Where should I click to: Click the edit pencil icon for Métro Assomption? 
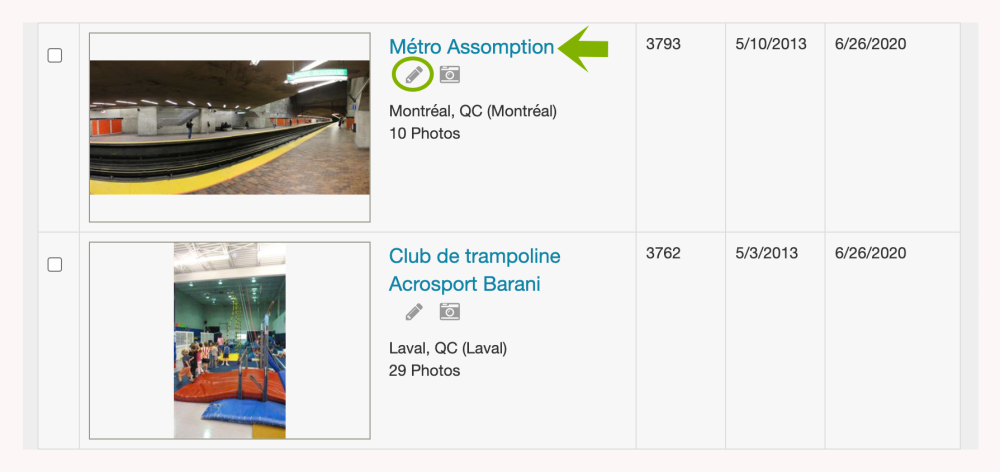click(413, 75)
